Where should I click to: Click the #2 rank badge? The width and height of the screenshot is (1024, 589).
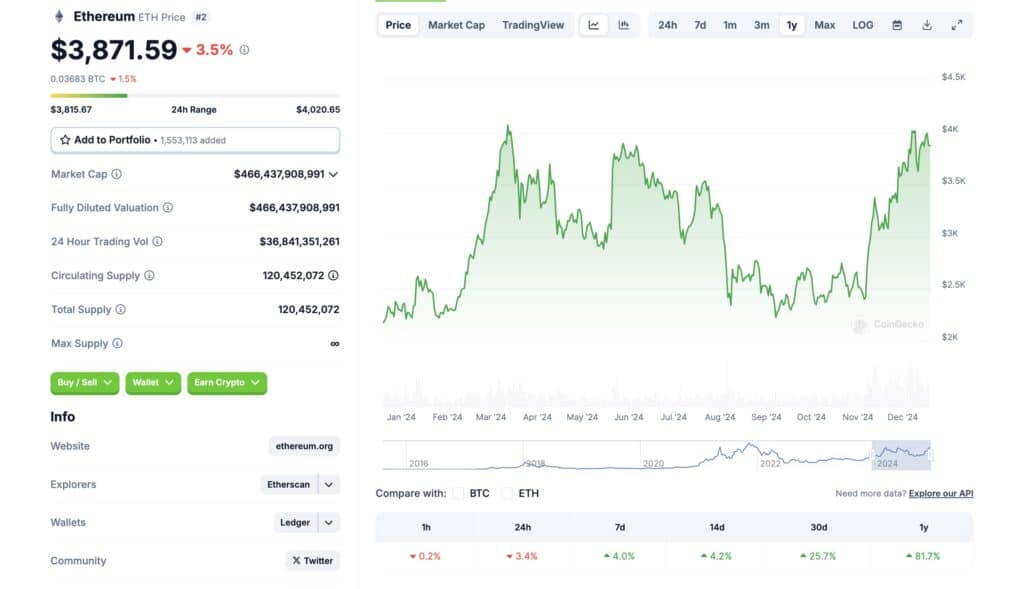[201, 17]
